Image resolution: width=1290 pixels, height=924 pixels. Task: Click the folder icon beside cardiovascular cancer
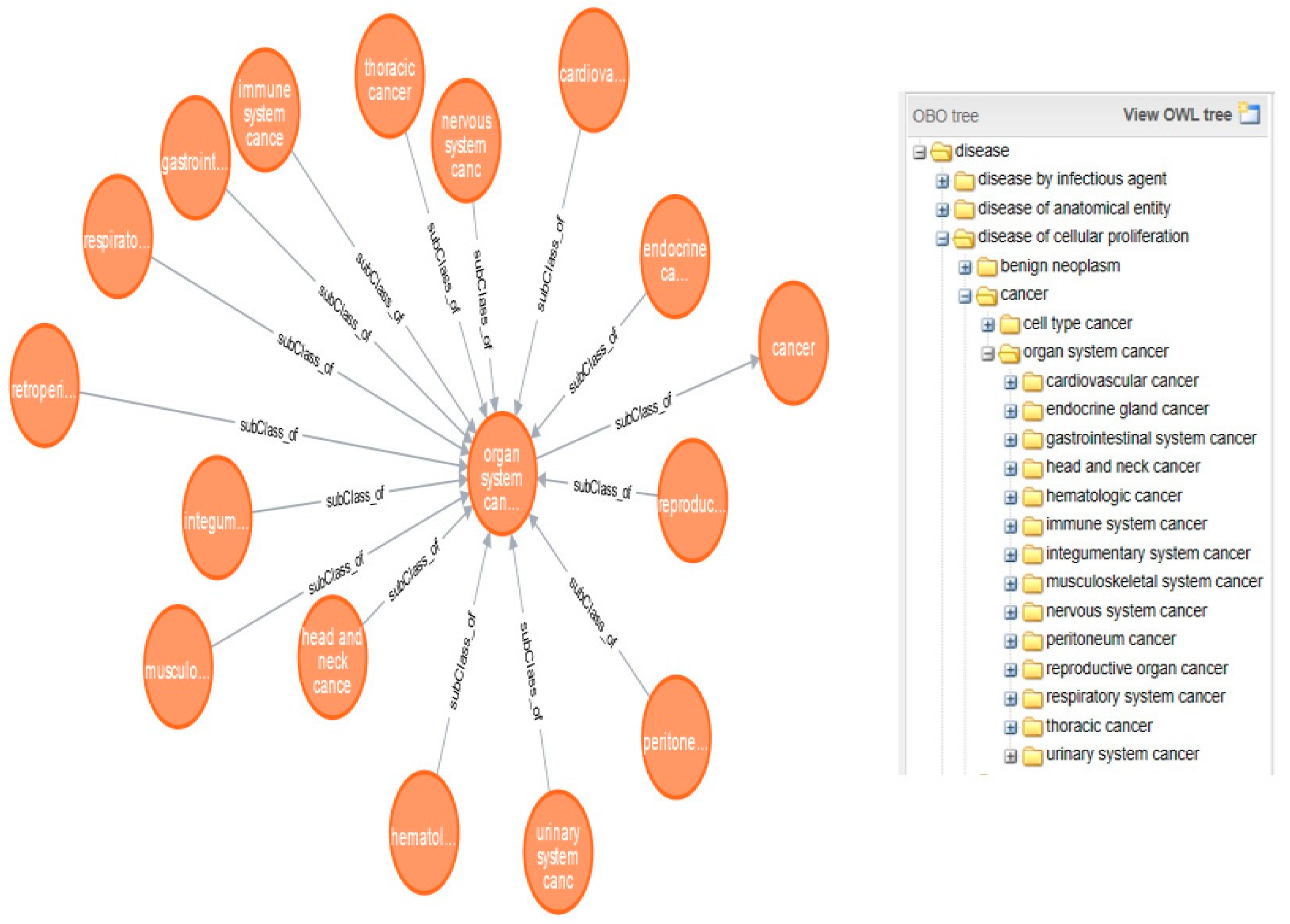pyautogui.click(x=1032, y=382)
